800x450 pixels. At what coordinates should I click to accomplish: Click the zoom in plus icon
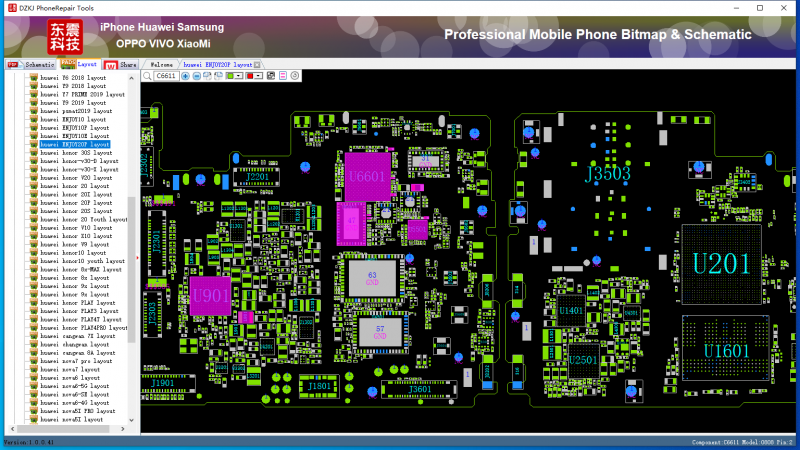point(186,76)
